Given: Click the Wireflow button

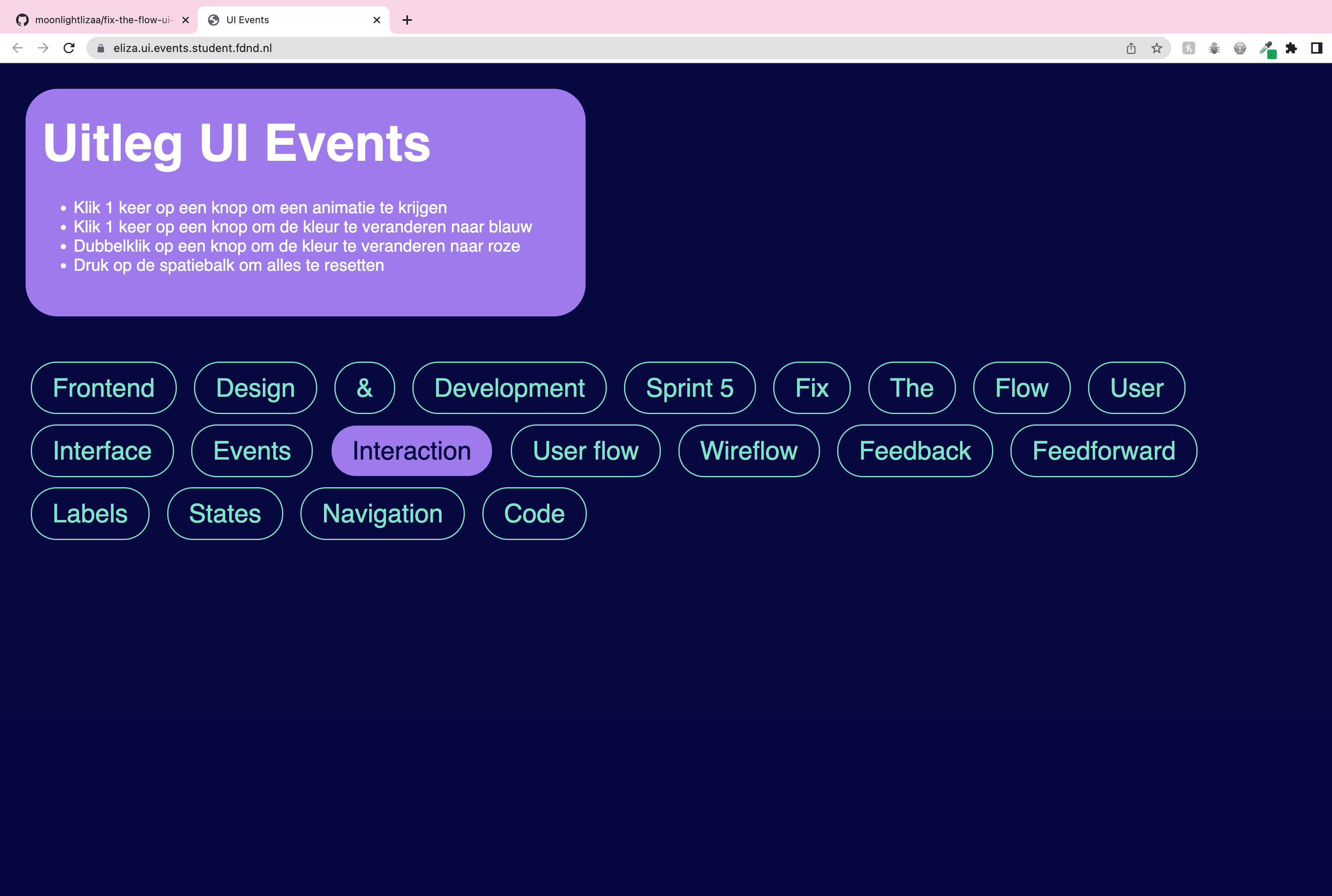Looking at the screenshot, I should pos(748,451).
